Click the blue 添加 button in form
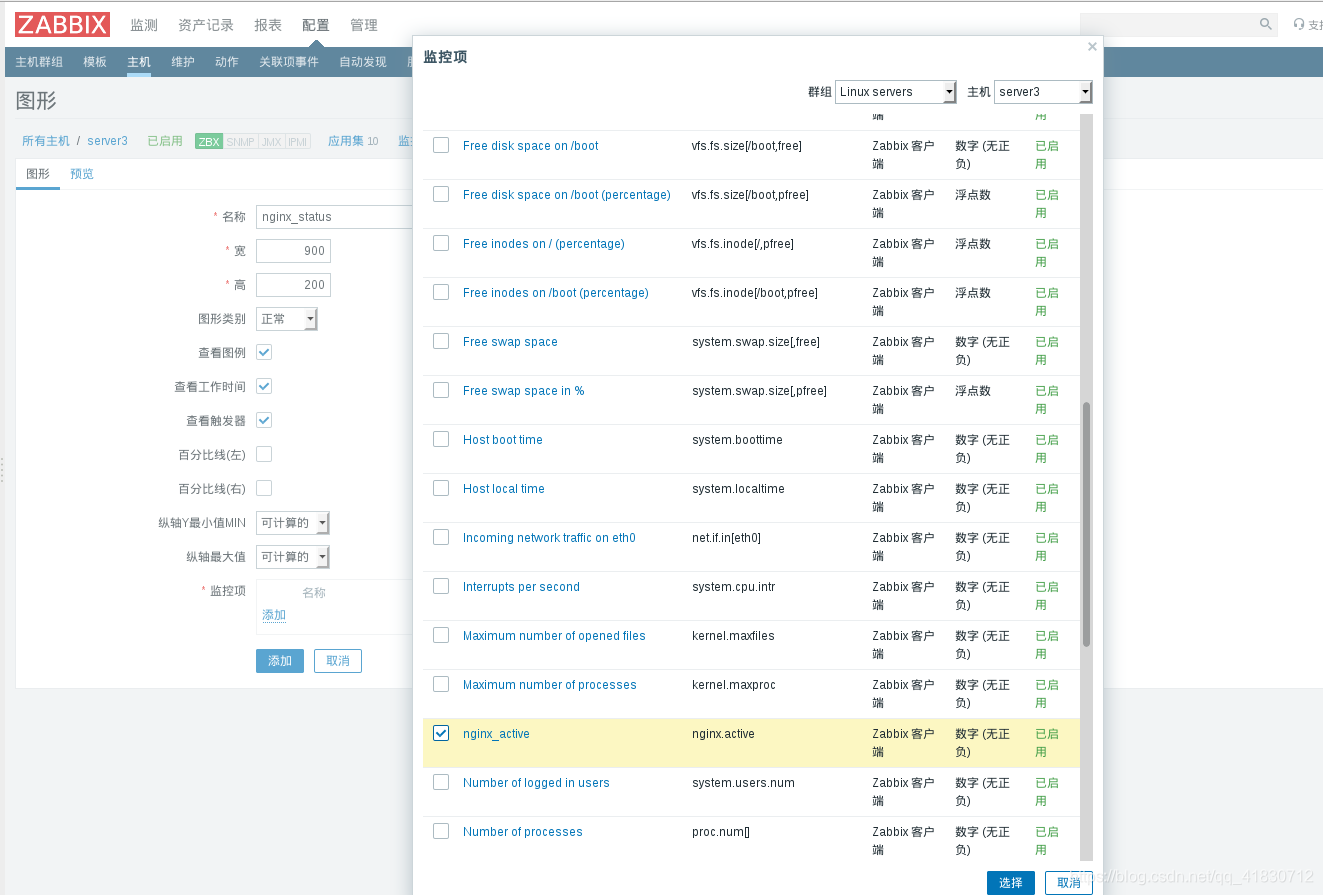Screen dimensions: 1323x895 pyautogui.click(x=280, y=661)
